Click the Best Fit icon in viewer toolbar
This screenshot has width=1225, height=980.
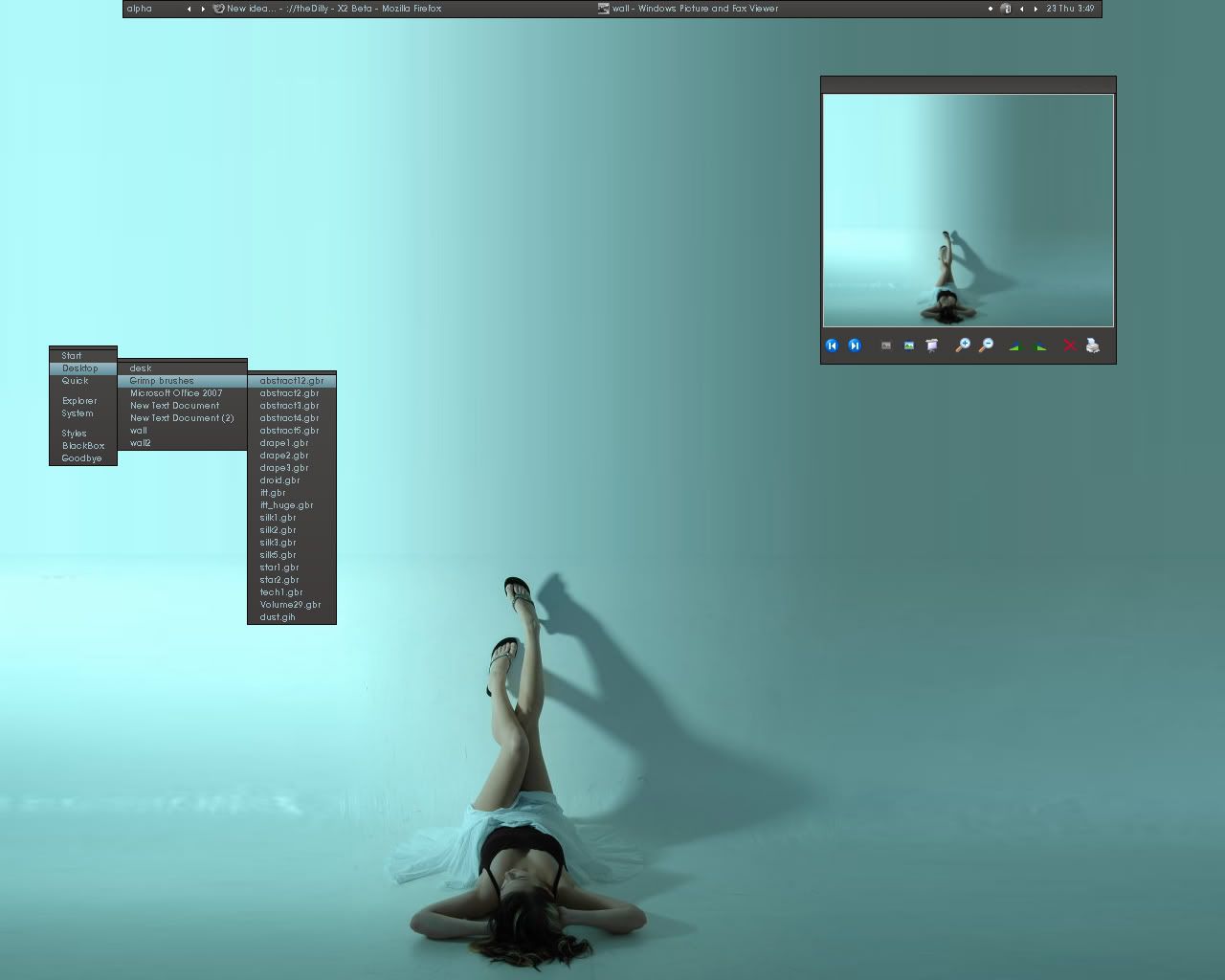point(886,345)
